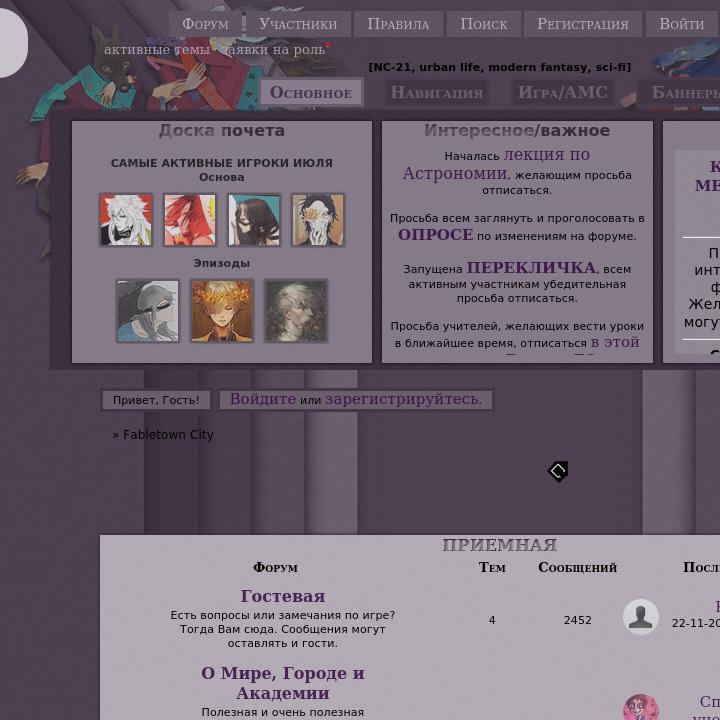Screen dimensions: 720x720
Task: Click the Сообщений column header
Action: [577, 568]
